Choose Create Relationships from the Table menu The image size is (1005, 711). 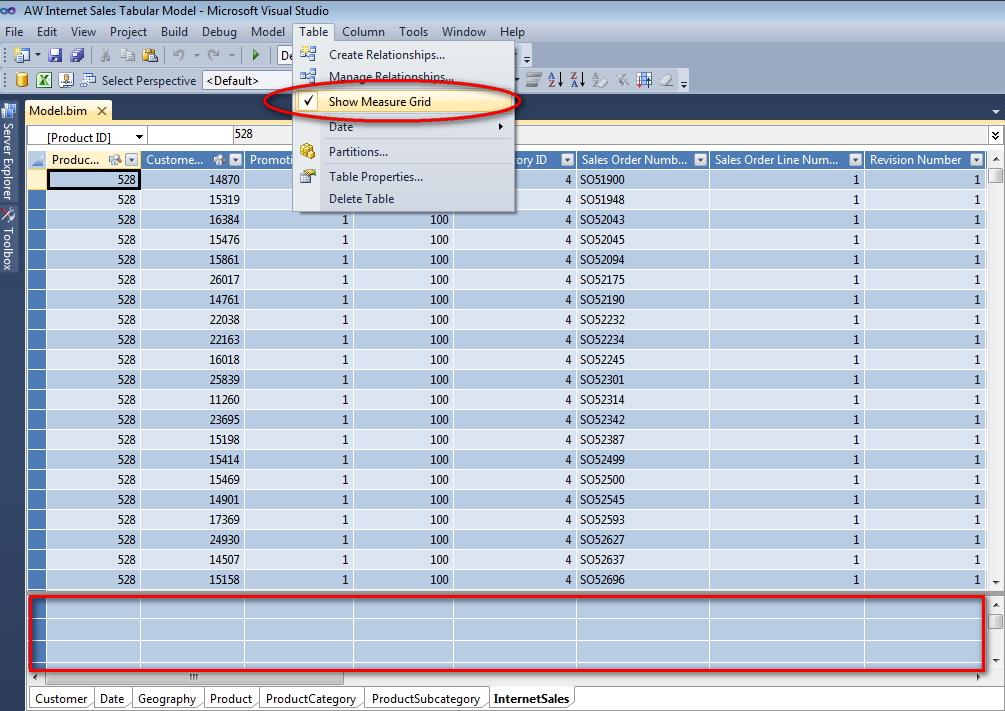[x=405, y=54]
